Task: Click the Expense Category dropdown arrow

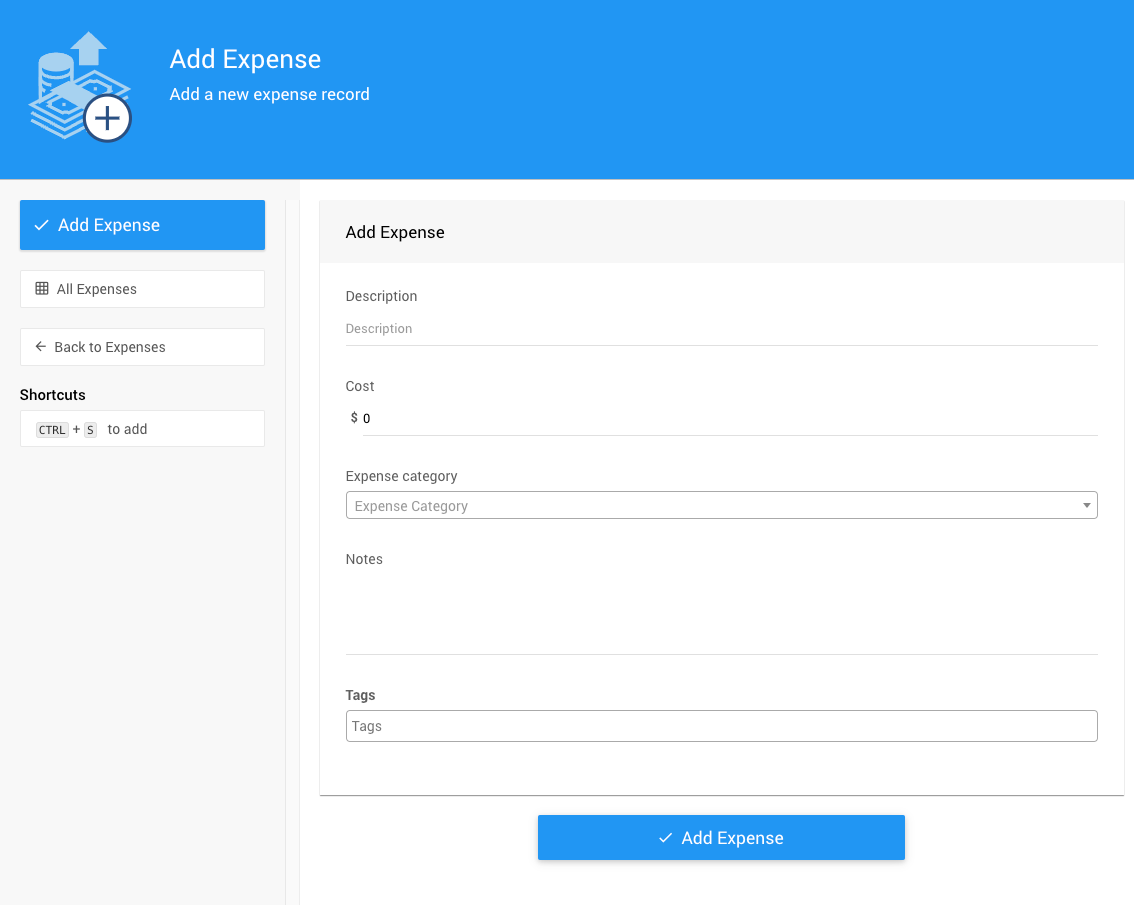Action: click(x=1086, y=506)
